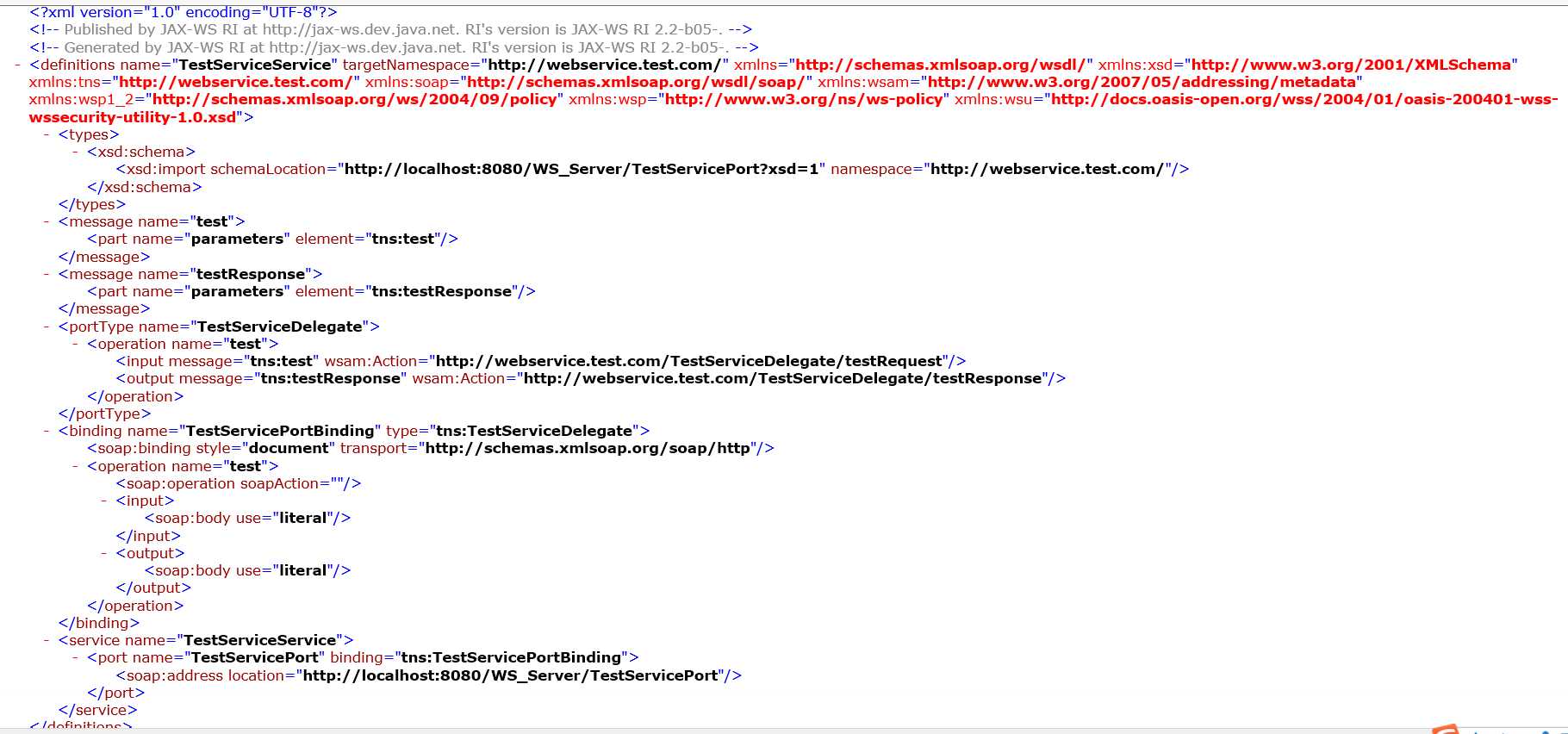Viewport: 1568px width, 734px height.
Task: Collapse the input element in the binding
Action: (x=104, y=501)
